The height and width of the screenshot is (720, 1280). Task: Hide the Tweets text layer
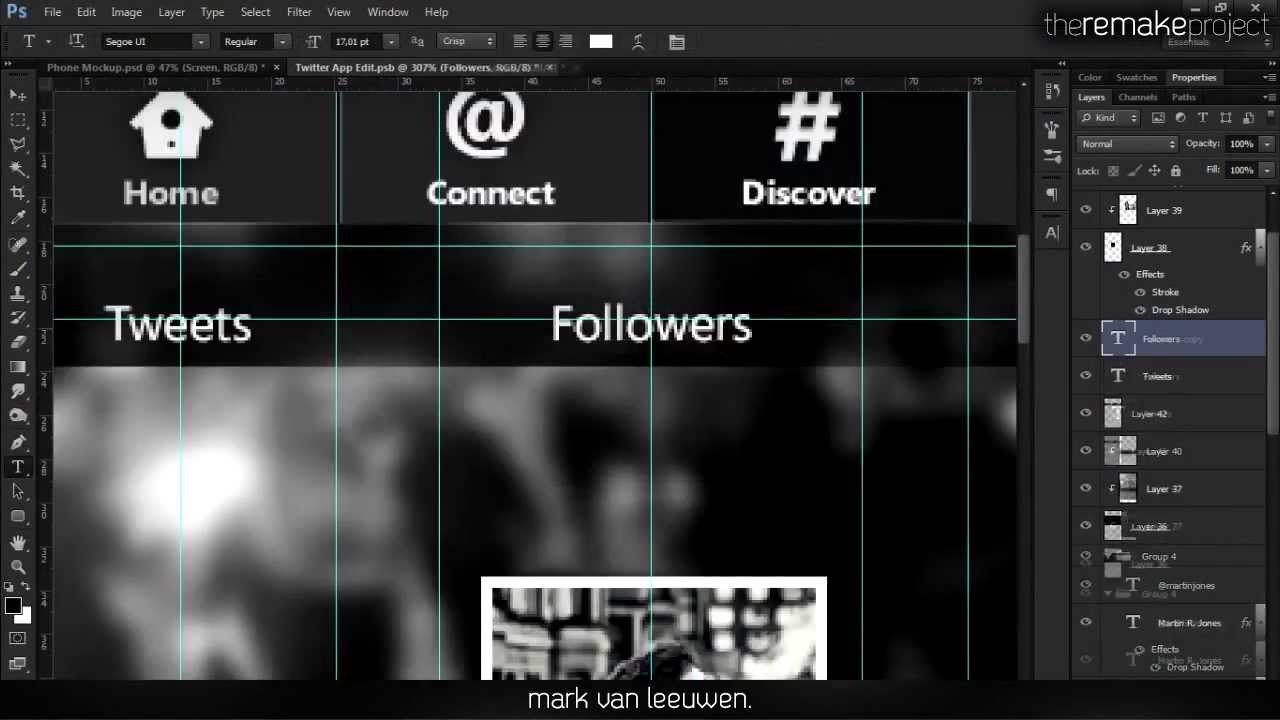coord(1086,376)
